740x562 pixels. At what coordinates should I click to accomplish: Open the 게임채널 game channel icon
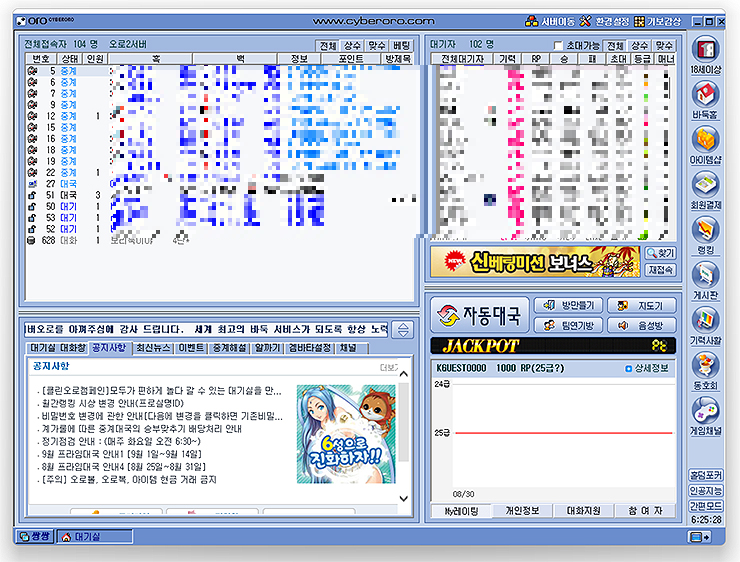point(706,417)
